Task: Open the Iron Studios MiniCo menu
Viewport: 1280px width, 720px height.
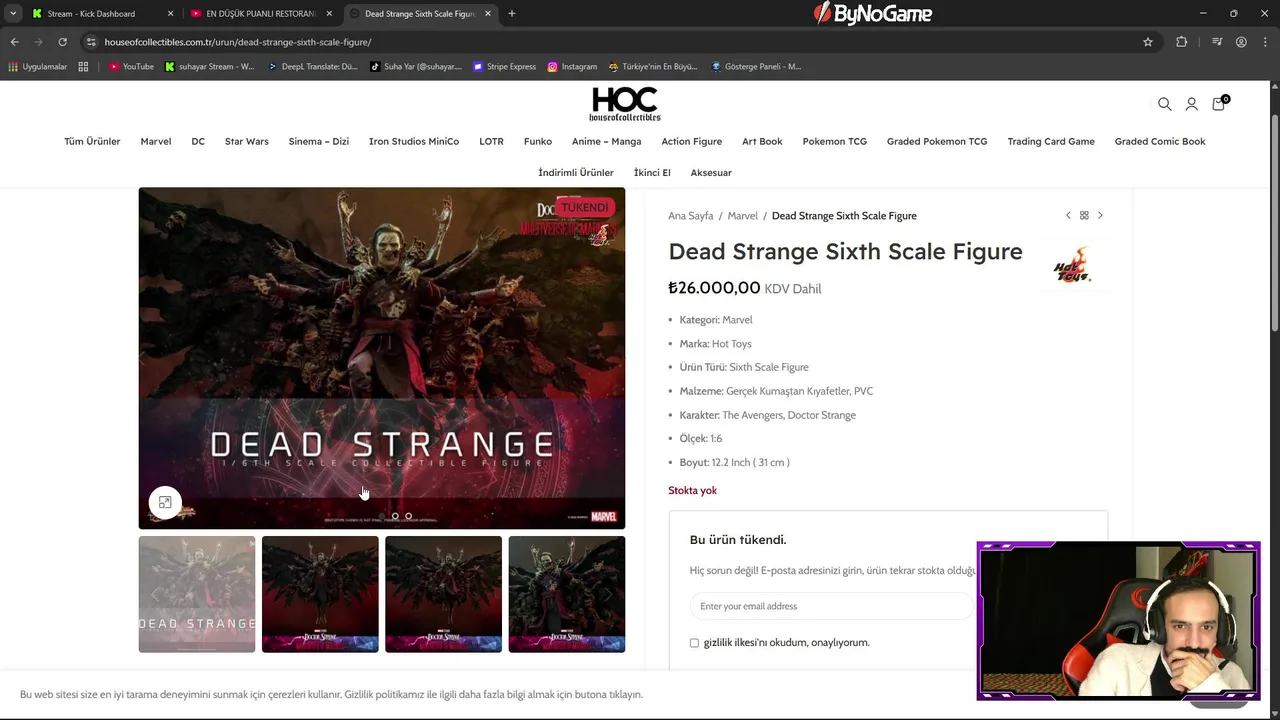Action: coord(414,142)
